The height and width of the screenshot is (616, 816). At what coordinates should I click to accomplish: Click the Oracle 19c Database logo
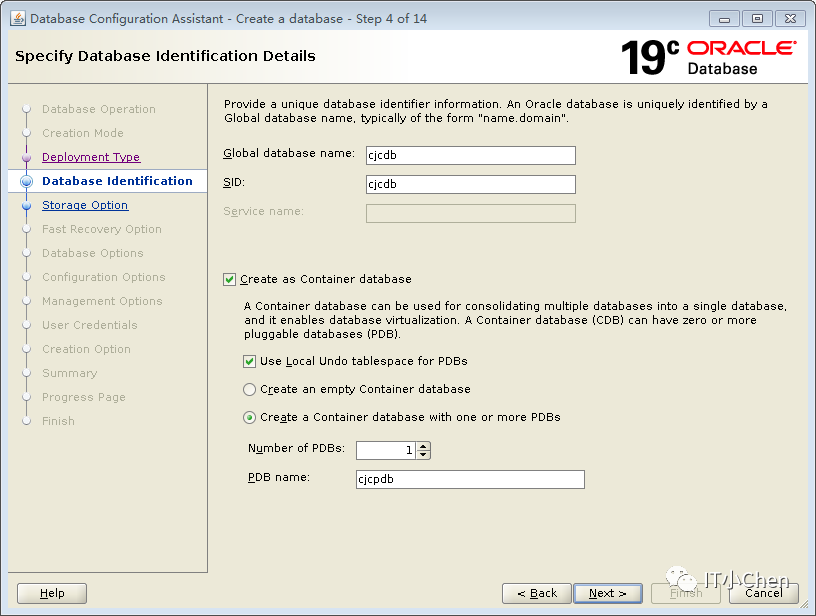click(708, 58)
